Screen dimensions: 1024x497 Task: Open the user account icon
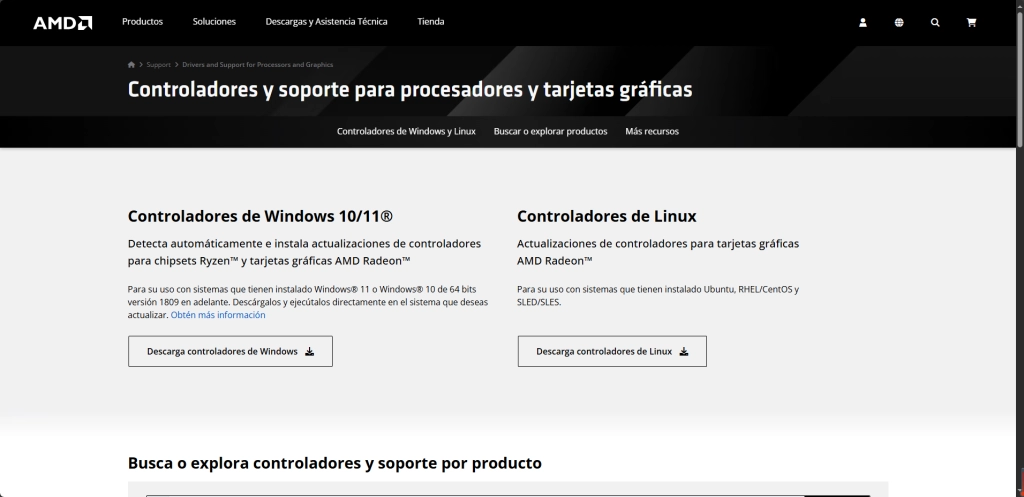tap(862, 22)
